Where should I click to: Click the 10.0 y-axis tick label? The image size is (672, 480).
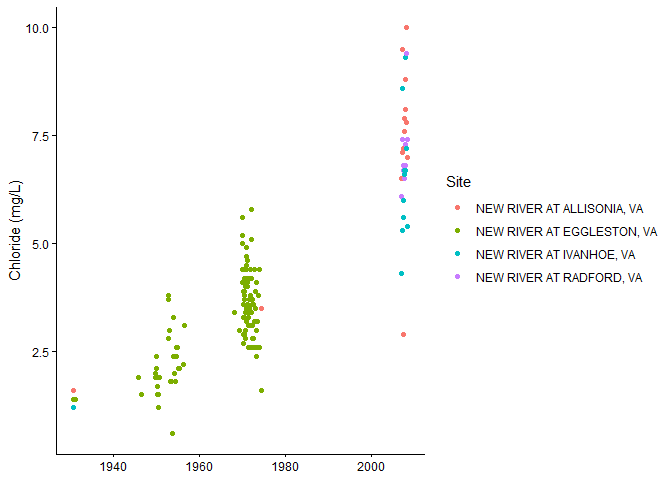point(37,28)
